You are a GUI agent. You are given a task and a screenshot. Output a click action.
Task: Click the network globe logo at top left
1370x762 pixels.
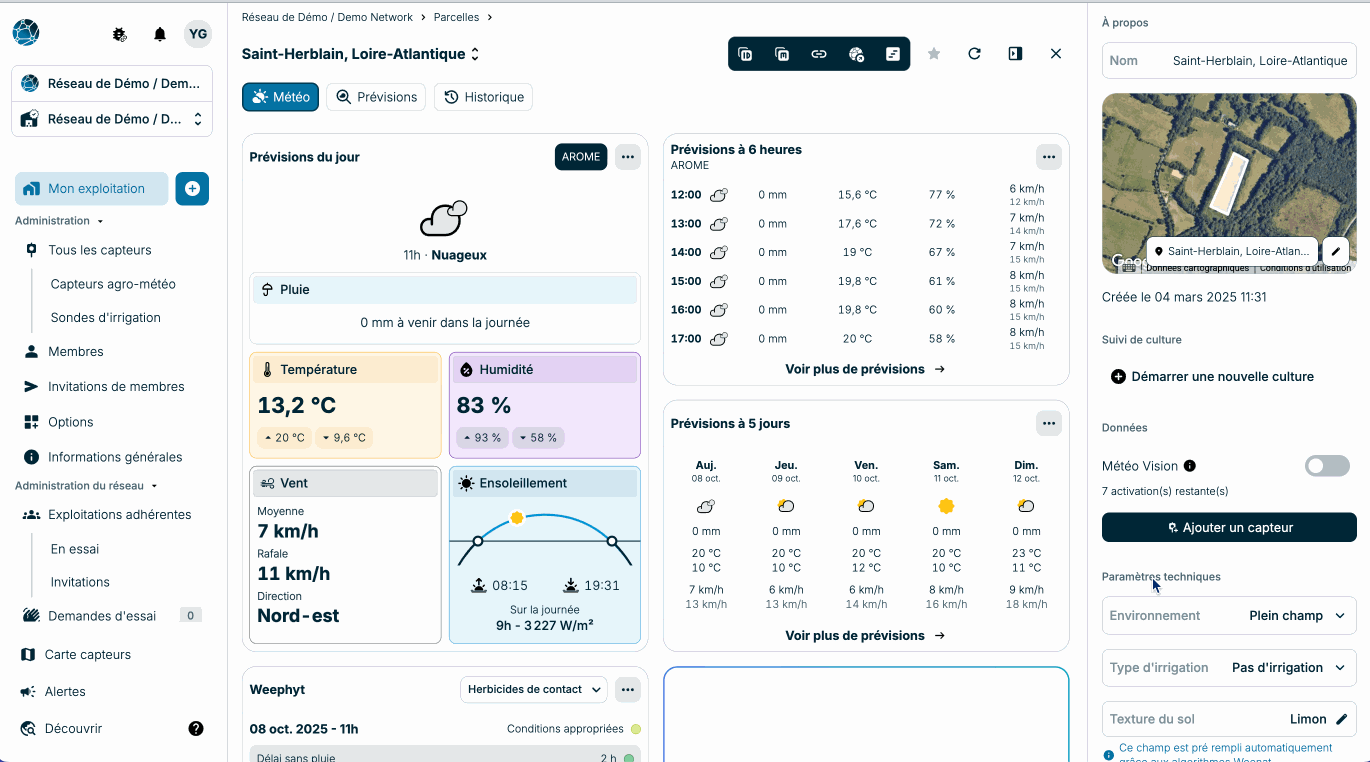pos(26,33)
